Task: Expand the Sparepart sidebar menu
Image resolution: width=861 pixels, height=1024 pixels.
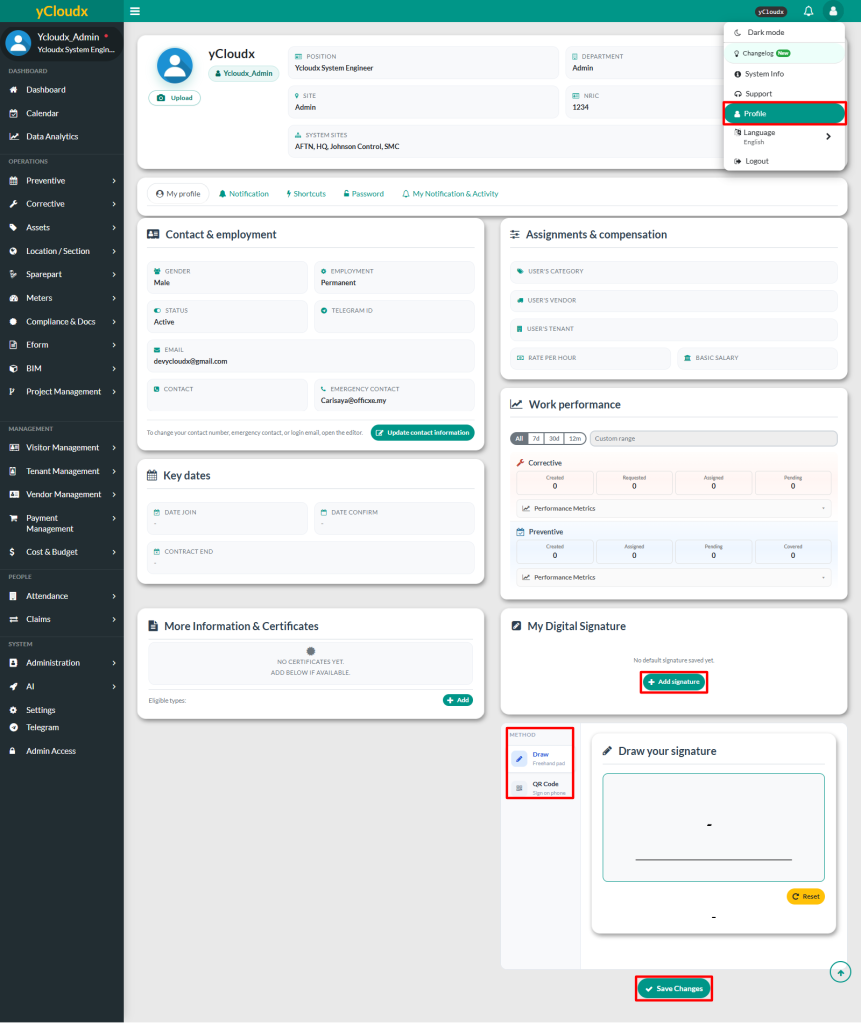Action: [x=62, y=274]
